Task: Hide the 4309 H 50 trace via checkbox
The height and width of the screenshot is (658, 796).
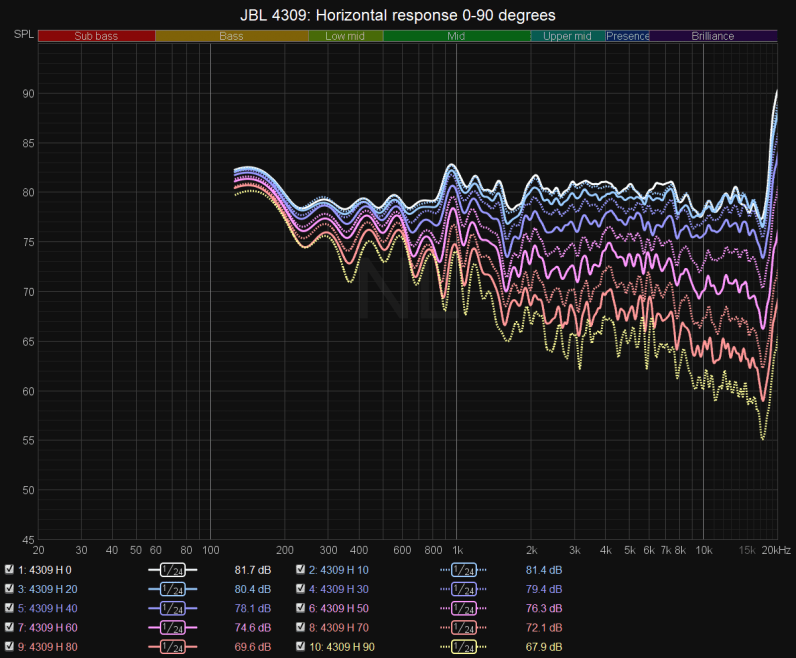Action: [x=301, y=608]
